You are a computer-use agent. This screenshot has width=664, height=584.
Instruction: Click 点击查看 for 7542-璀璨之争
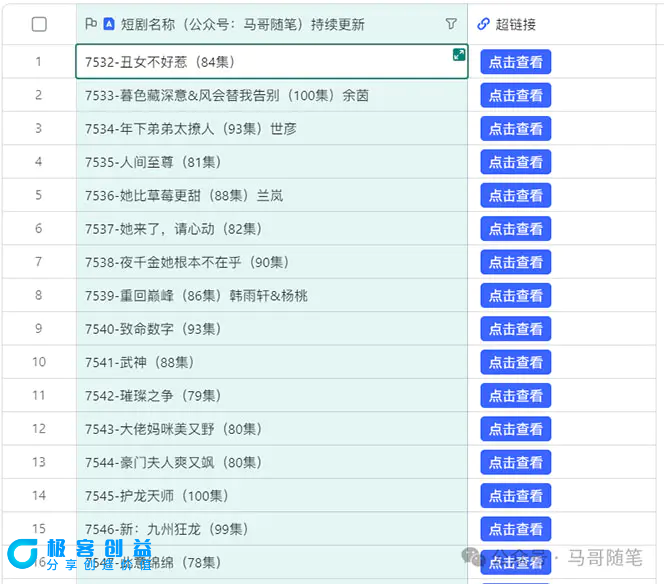coord(515,396)
